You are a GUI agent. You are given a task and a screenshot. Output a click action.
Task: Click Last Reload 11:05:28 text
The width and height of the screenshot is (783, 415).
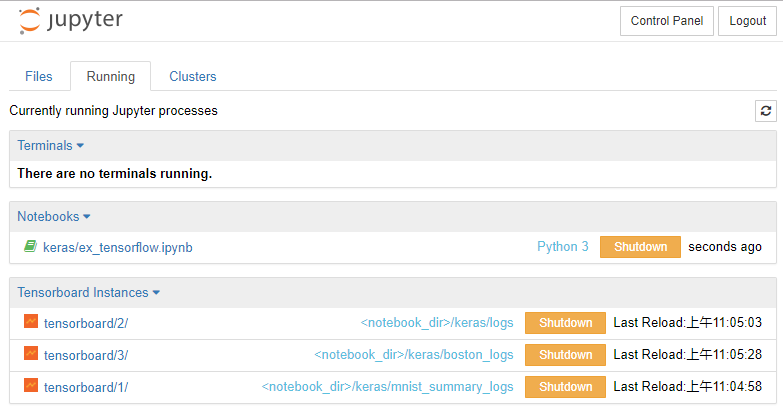[688, 355]
